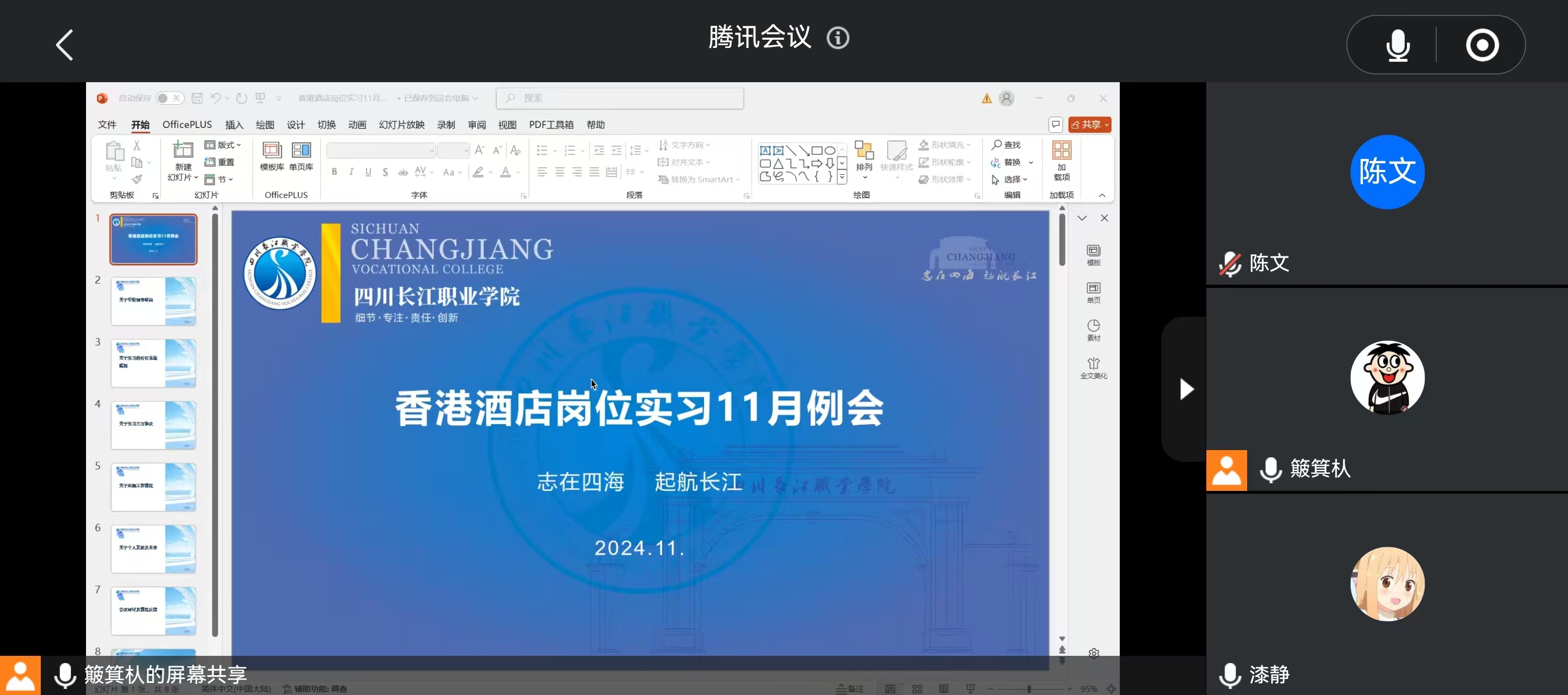
Task: Open the 节 section dropdown
Action: [x=218, y=179]
